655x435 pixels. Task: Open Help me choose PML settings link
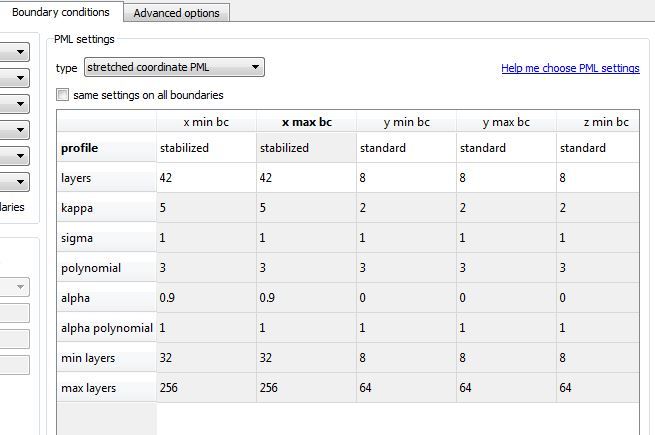(570, 69)
